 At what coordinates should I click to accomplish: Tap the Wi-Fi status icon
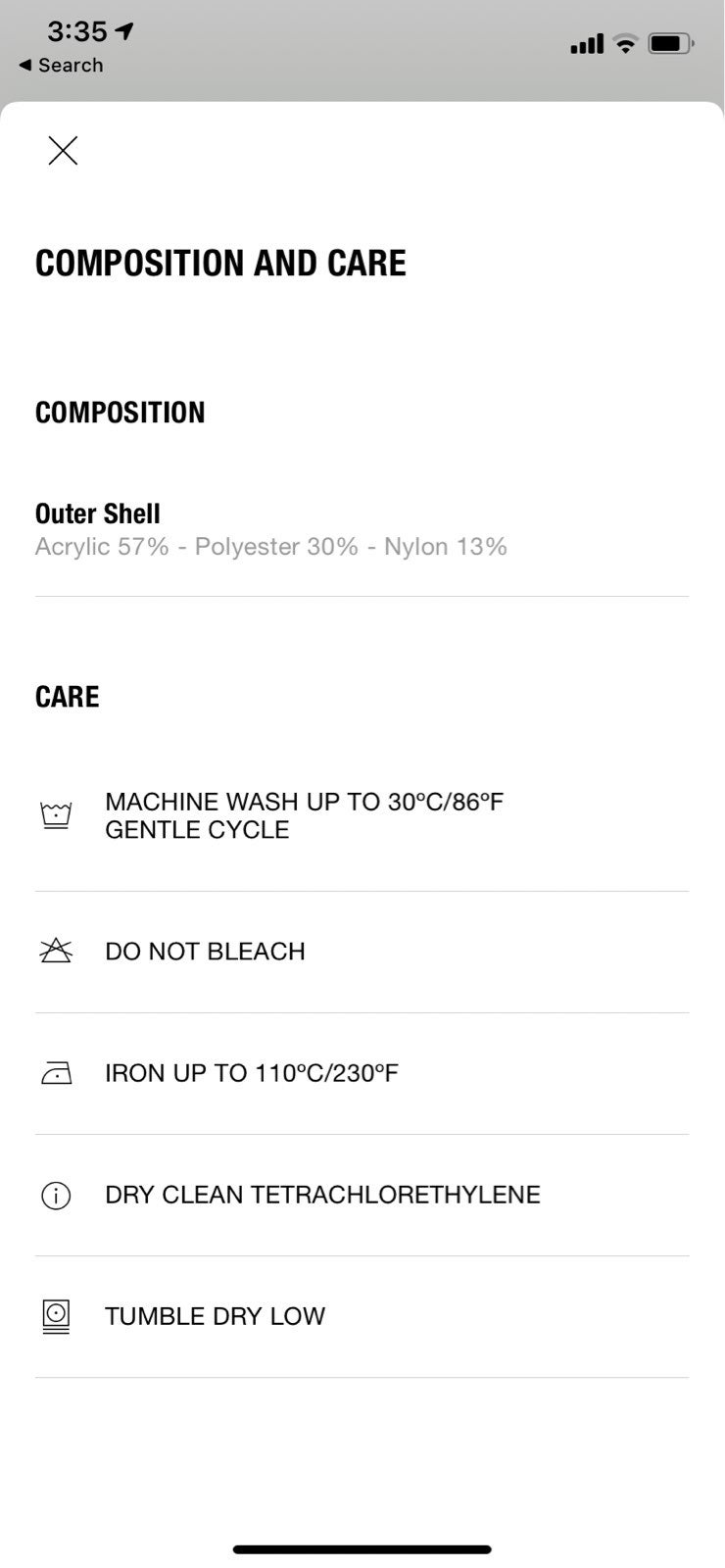point(625,43)
